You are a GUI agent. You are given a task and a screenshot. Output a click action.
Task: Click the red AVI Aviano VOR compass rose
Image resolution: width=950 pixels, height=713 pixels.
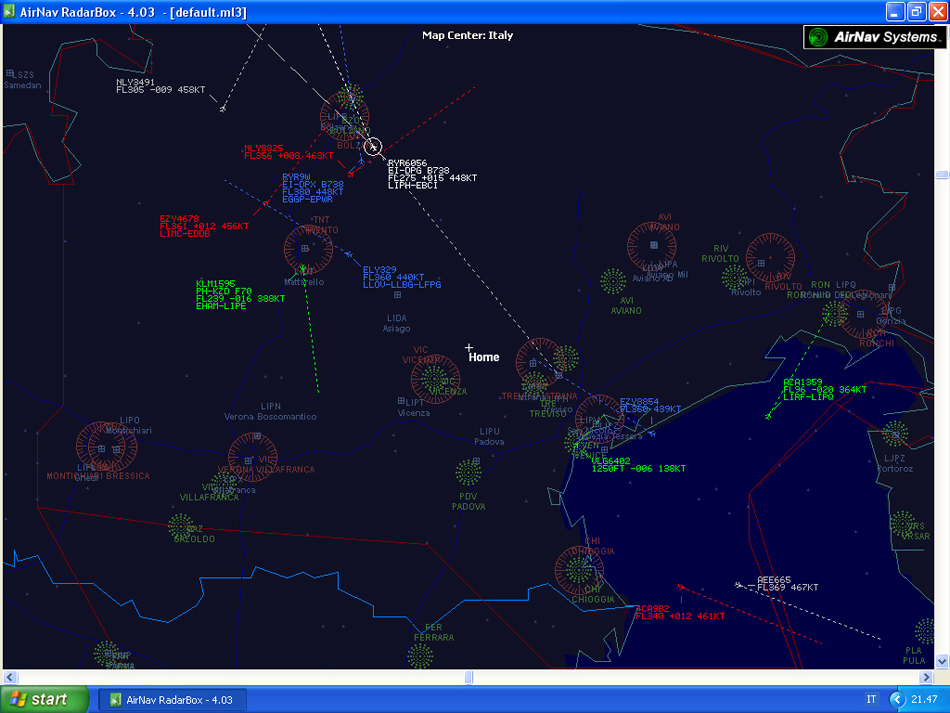point(651,247)
